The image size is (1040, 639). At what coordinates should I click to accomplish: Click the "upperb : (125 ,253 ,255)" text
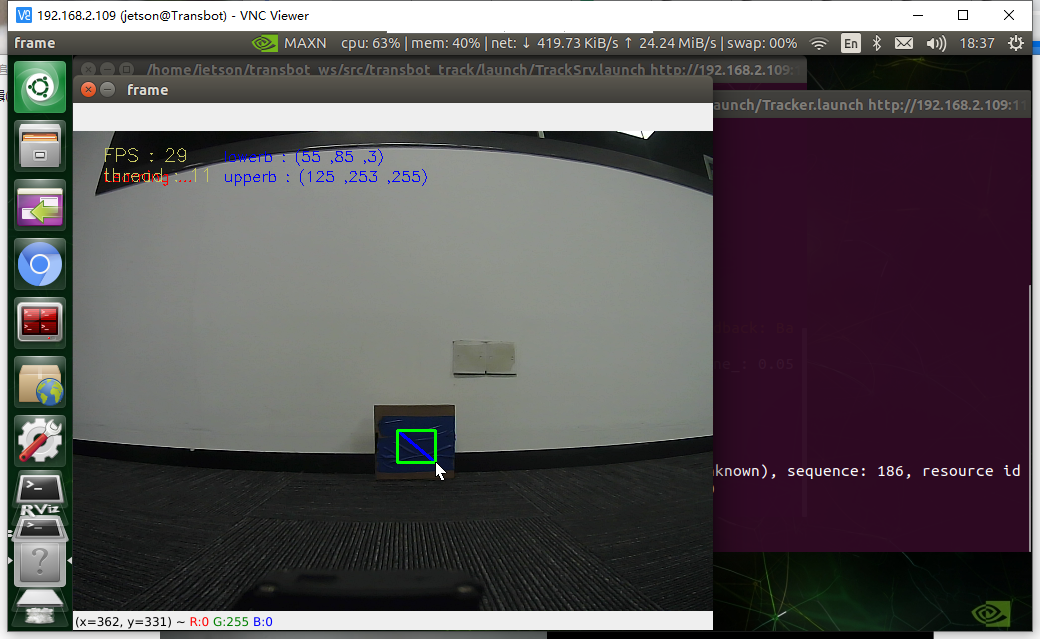tap(326, 177)
